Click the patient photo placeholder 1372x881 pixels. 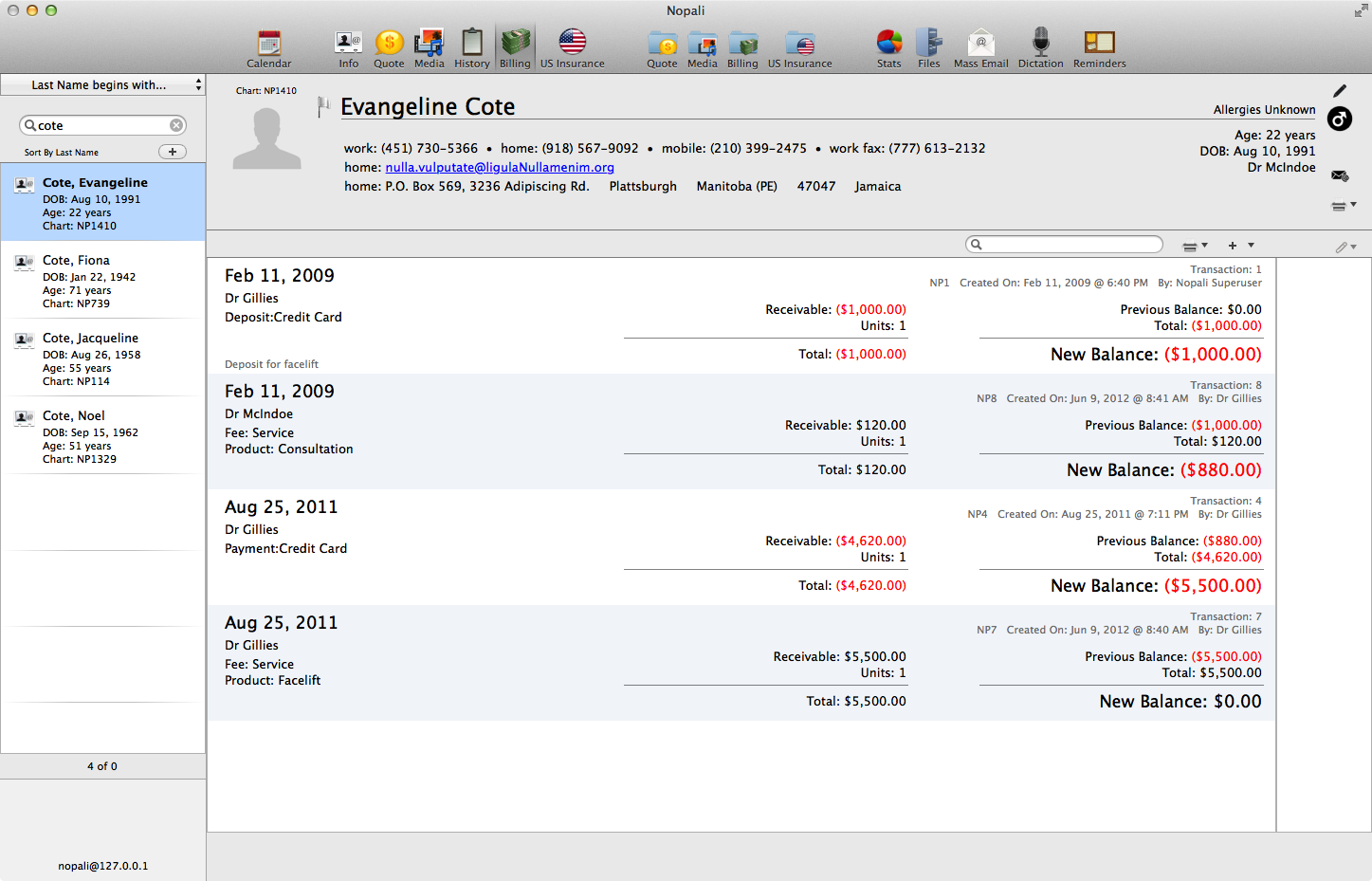(x=266, y=138)
